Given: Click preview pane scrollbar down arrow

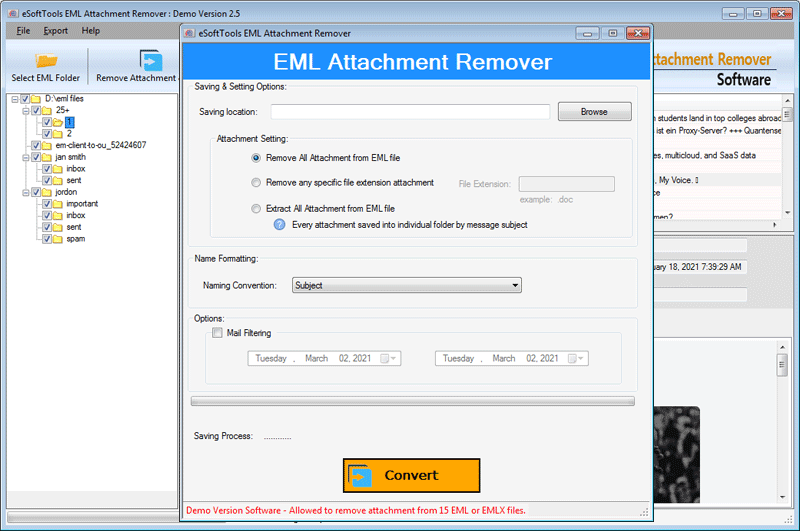Looking at the screenshot, I should pyautogui.click(x=783, y=497).
